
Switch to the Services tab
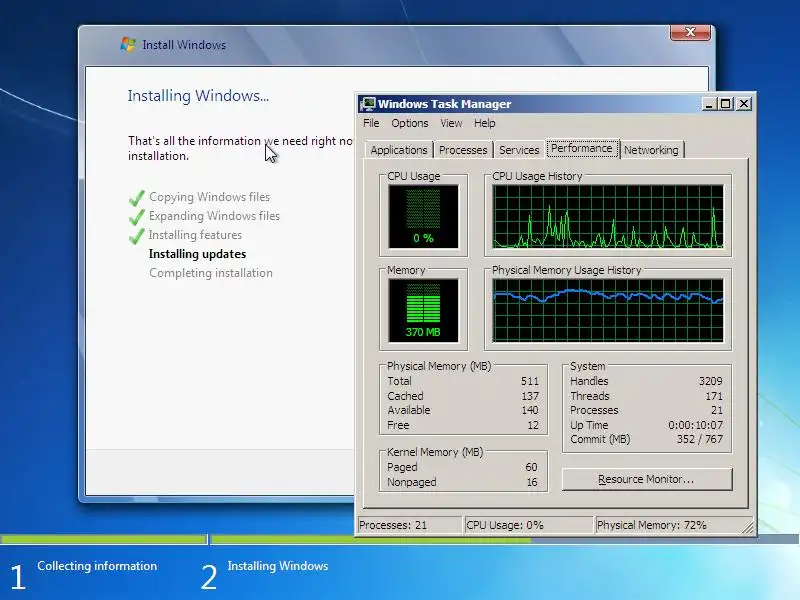(519, 150)
